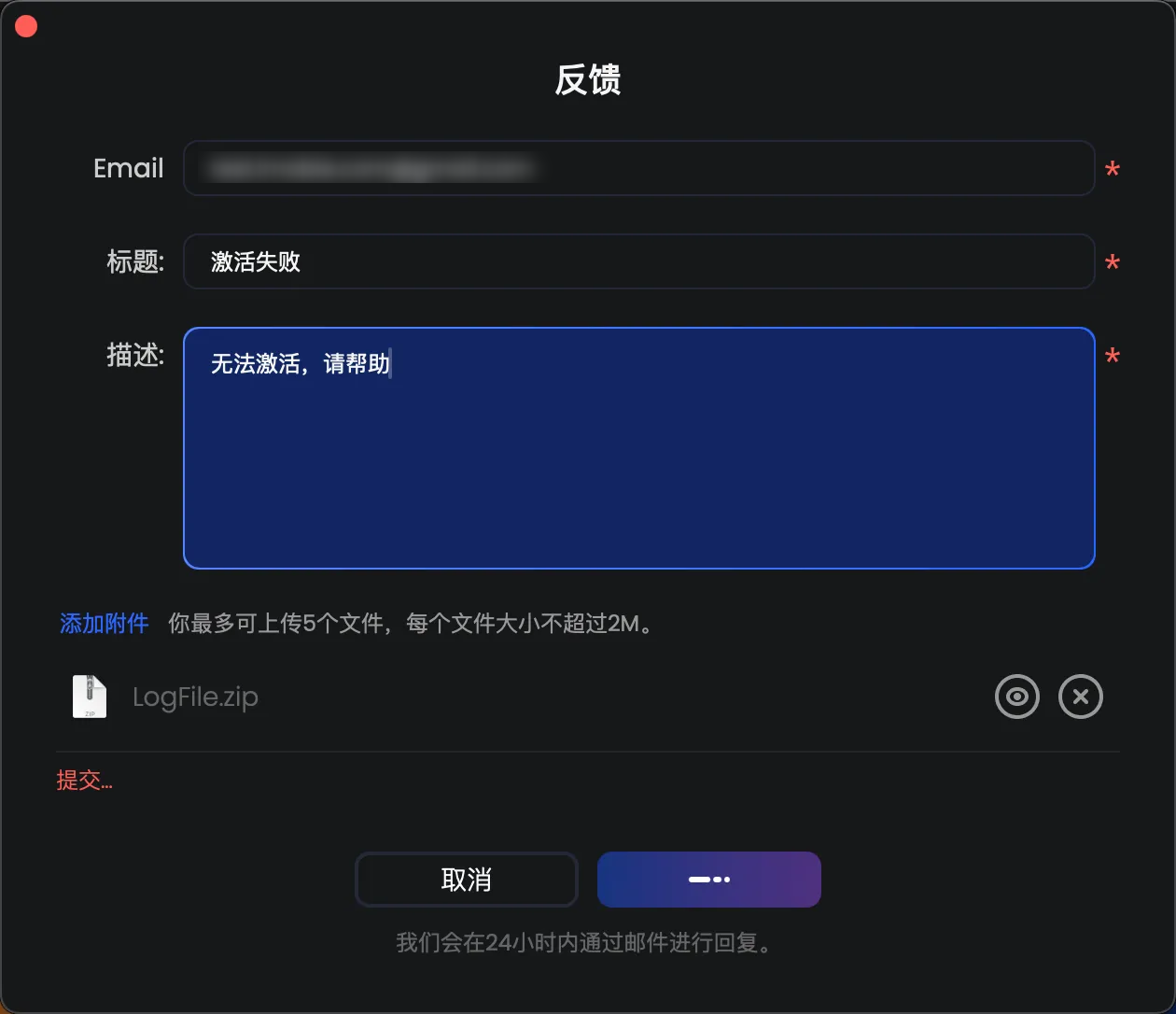This screenshot has height=1014, width=1176.
Task: Close the feedback window with red button
Action: click(x=26, y=26)
